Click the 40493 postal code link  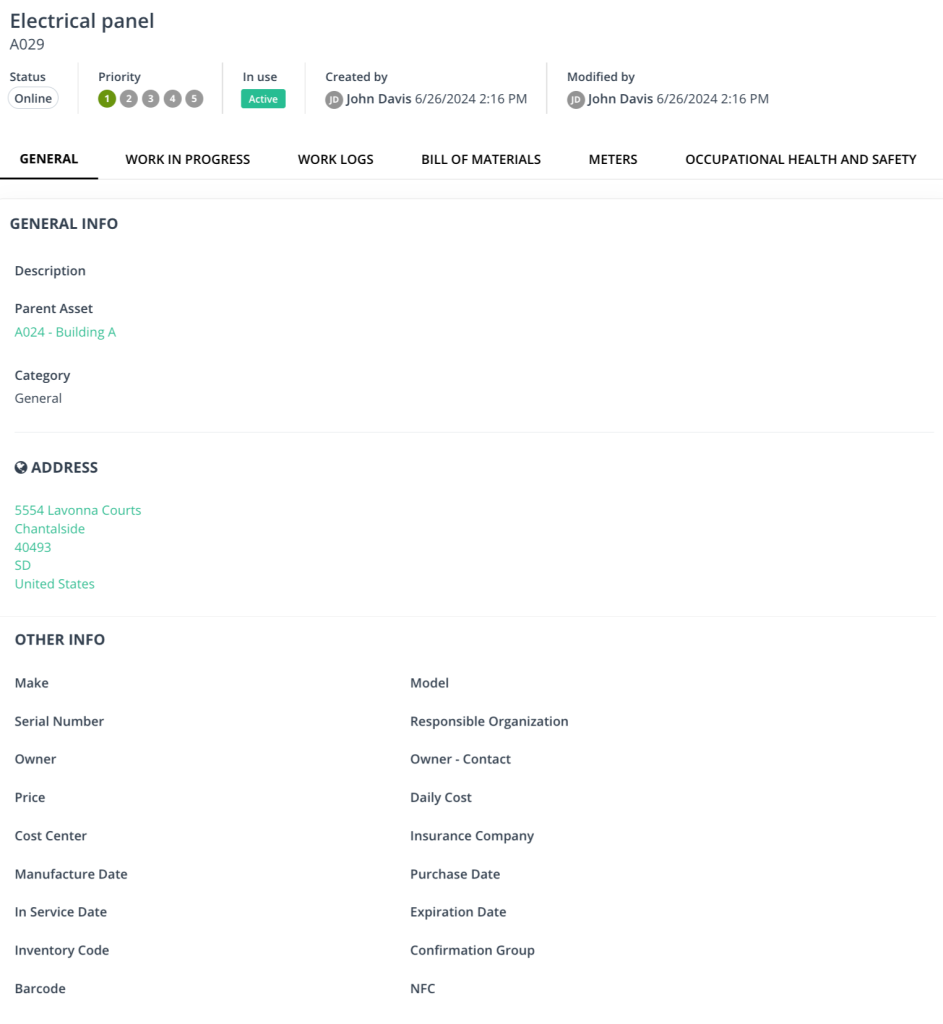coord(32,547)
